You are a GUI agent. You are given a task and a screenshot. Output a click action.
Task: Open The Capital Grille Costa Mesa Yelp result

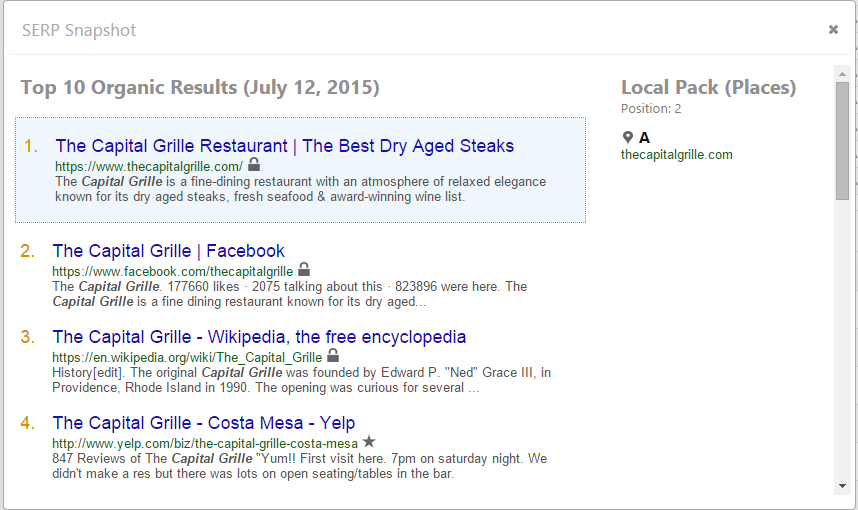pyautogui.click(x=203, y=423)
